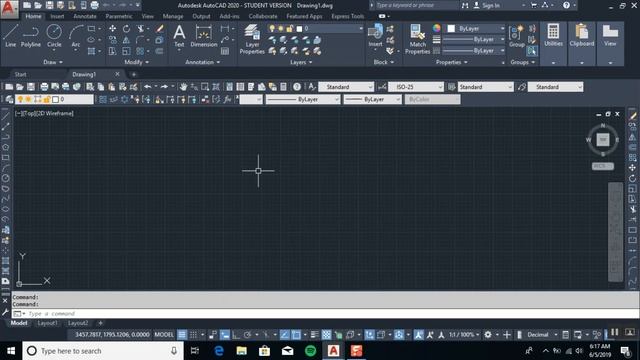
Task: Toggle drawing grid display in status bar
Action: (182, 335)
